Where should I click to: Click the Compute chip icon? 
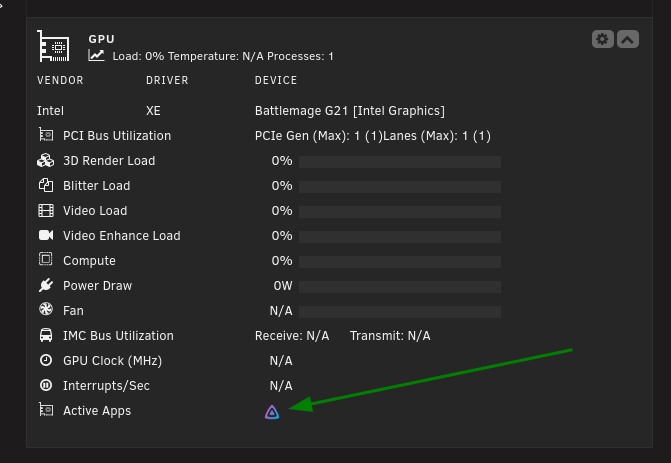[45, 259]
